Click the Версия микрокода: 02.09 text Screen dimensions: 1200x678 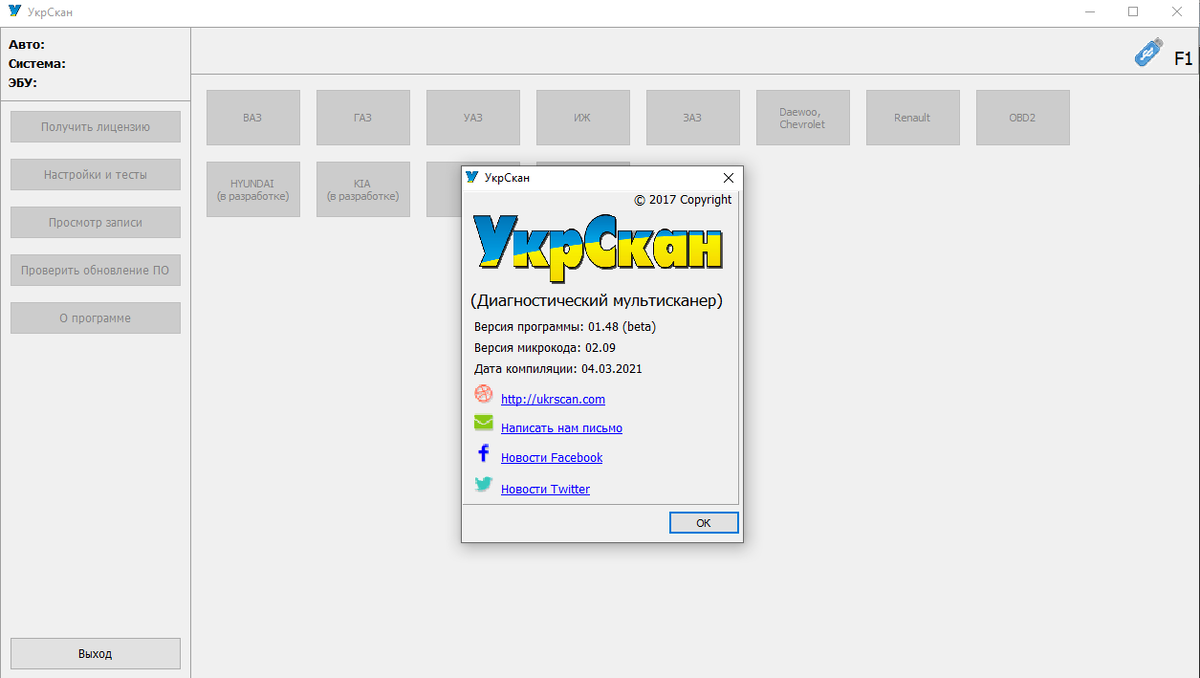coord(545,348)
